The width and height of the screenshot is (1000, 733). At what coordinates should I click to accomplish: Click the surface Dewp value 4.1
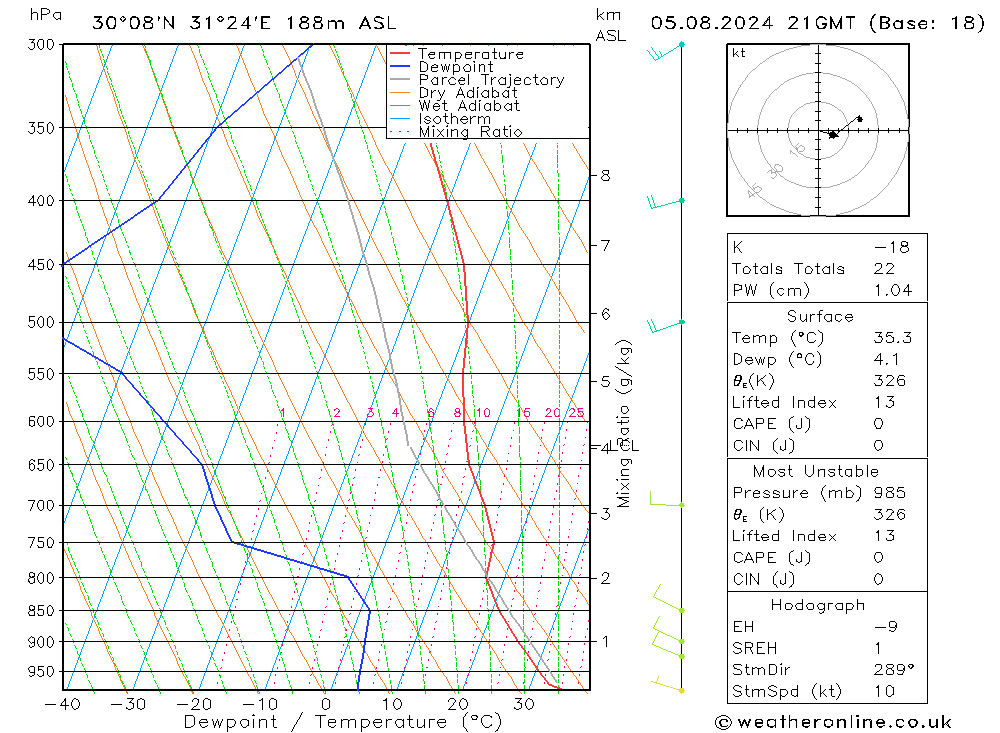[x=886, y=359]
